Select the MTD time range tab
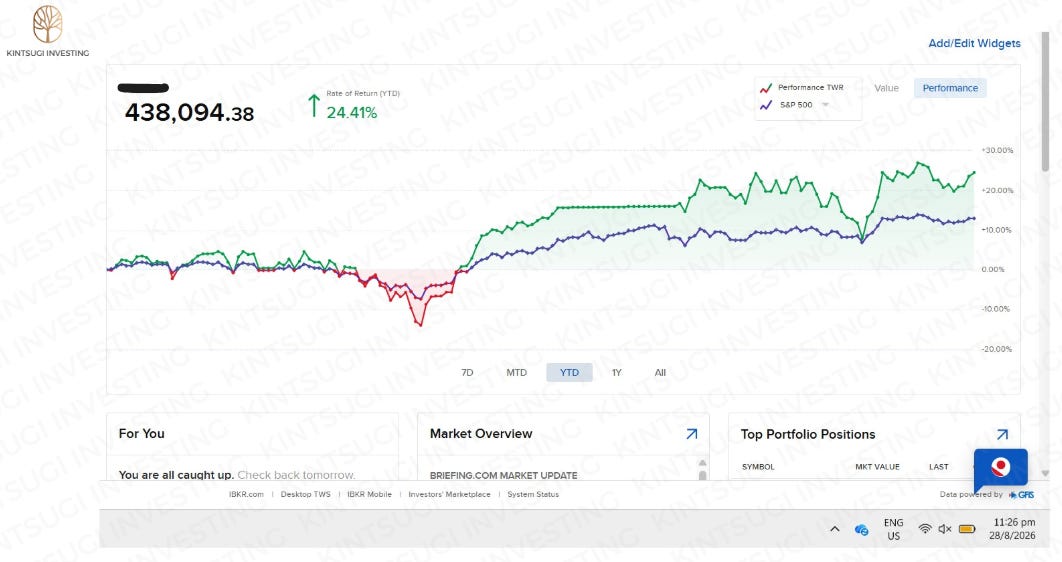Image resolution: width=1062 pixels, height=562 pixels. pos(517,372)
